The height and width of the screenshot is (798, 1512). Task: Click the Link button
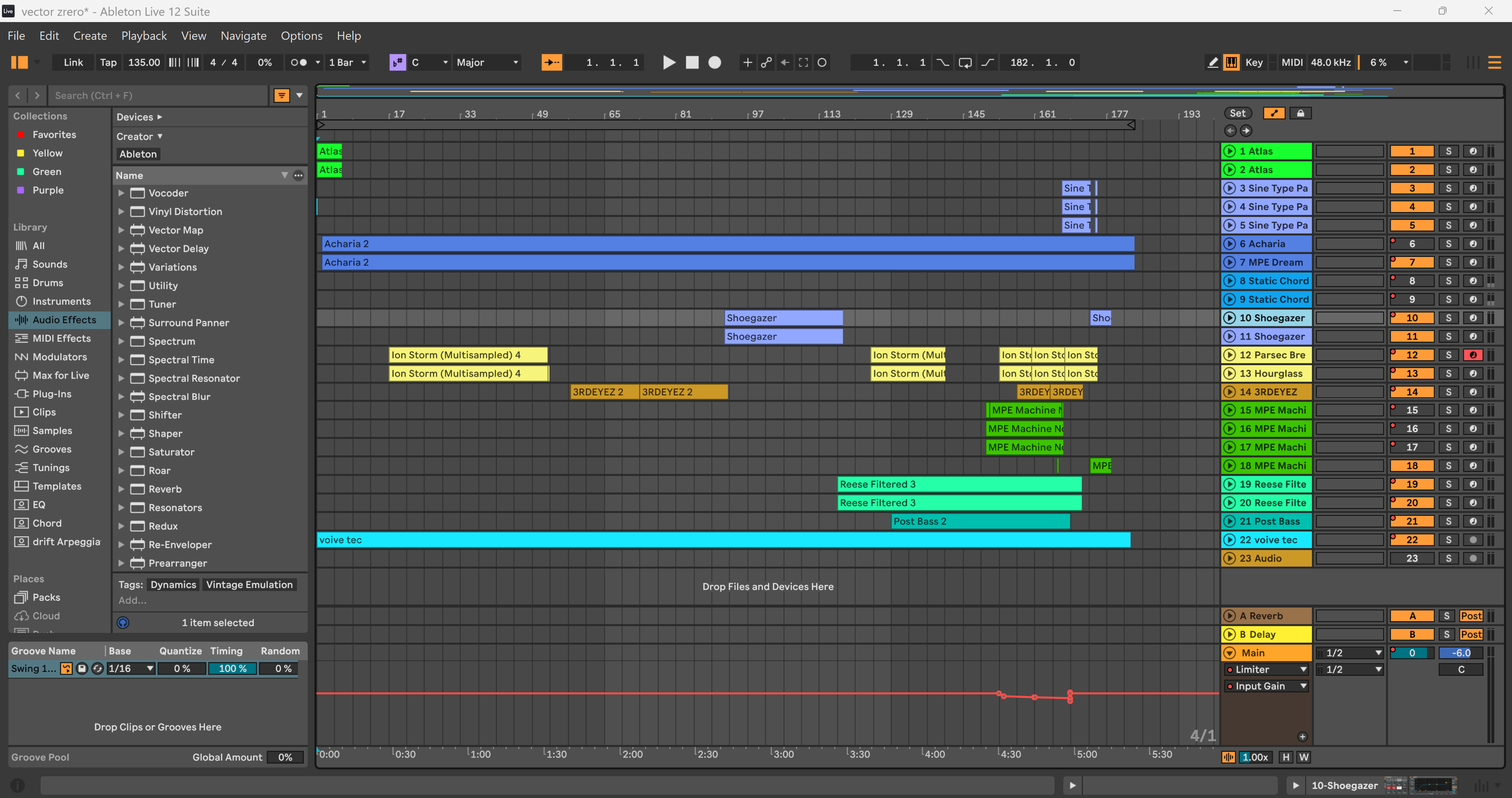[73, 62]
